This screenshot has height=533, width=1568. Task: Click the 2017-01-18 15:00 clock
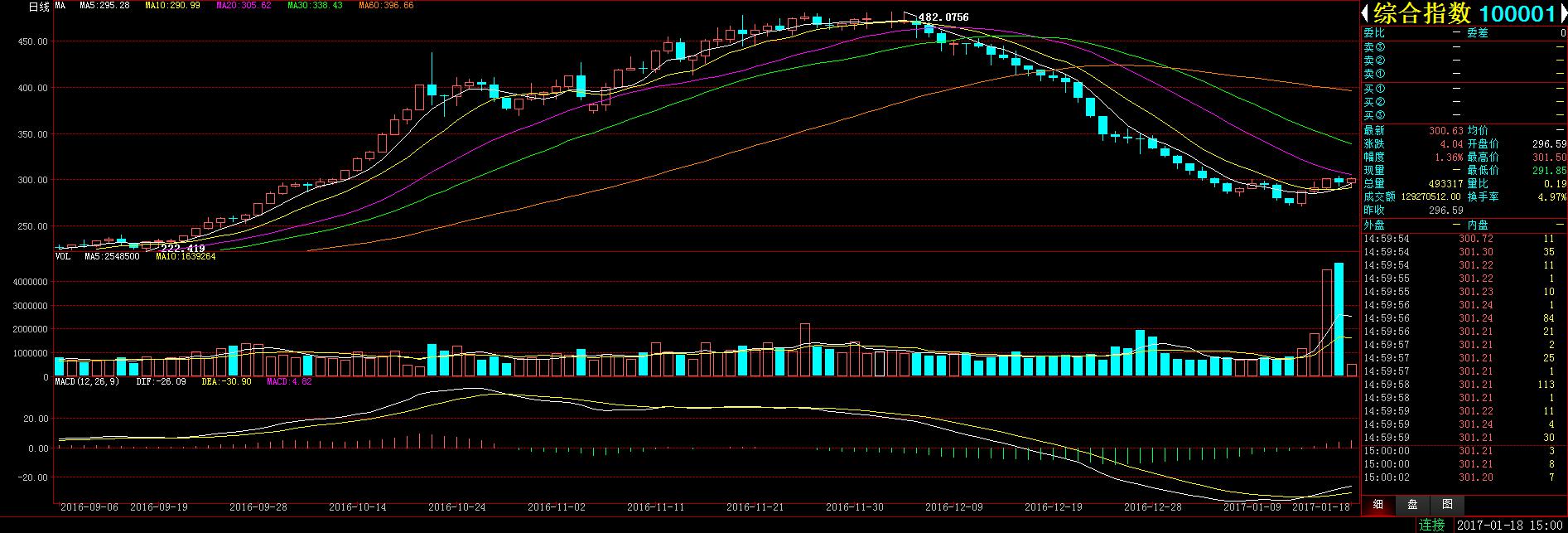click(x=1508, y=525)
